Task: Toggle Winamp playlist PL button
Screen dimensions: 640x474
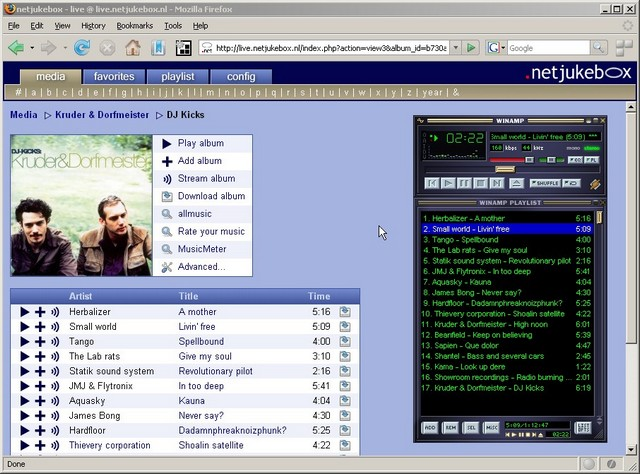Action: 591,160
